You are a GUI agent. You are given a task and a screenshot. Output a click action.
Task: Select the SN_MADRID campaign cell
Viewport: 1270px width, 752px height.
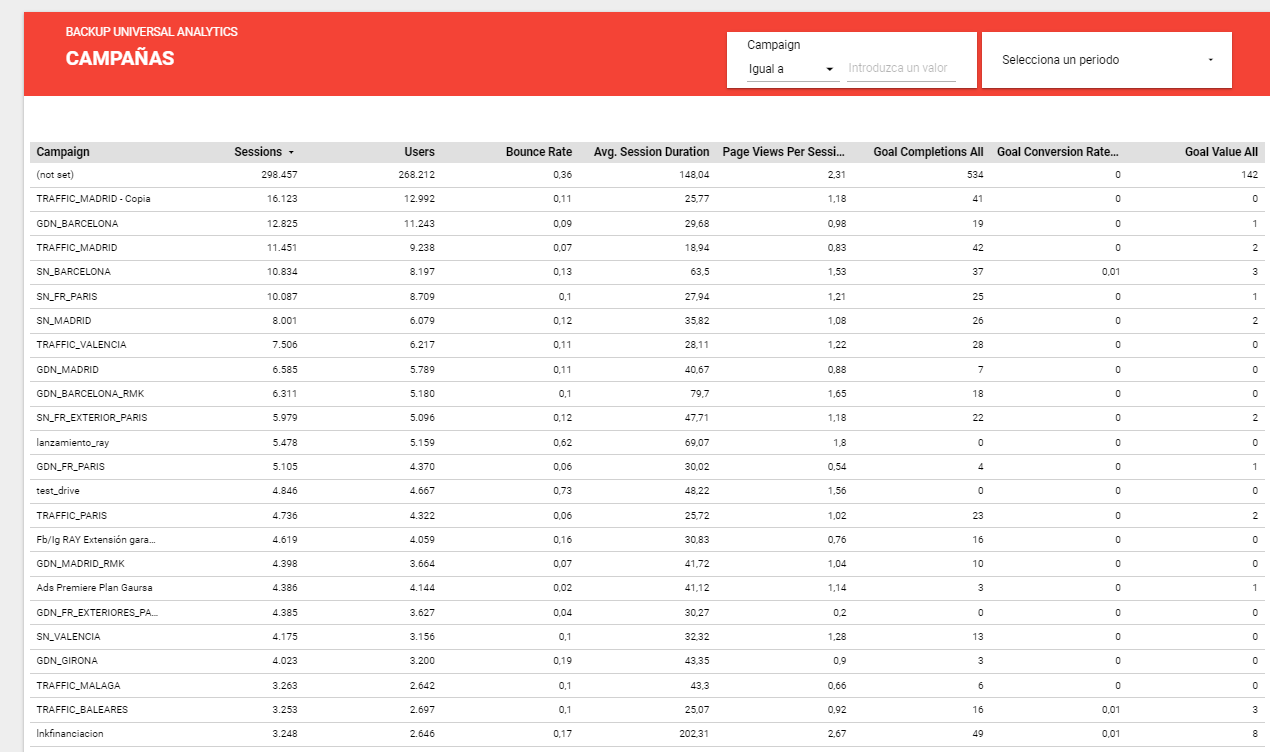[64, 320]
